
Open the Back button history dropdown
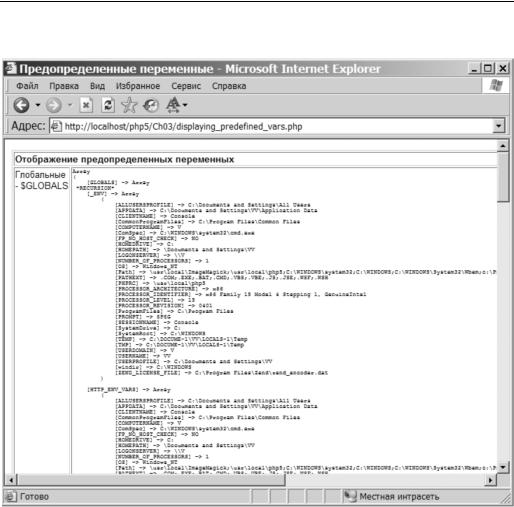pos(38,105)
